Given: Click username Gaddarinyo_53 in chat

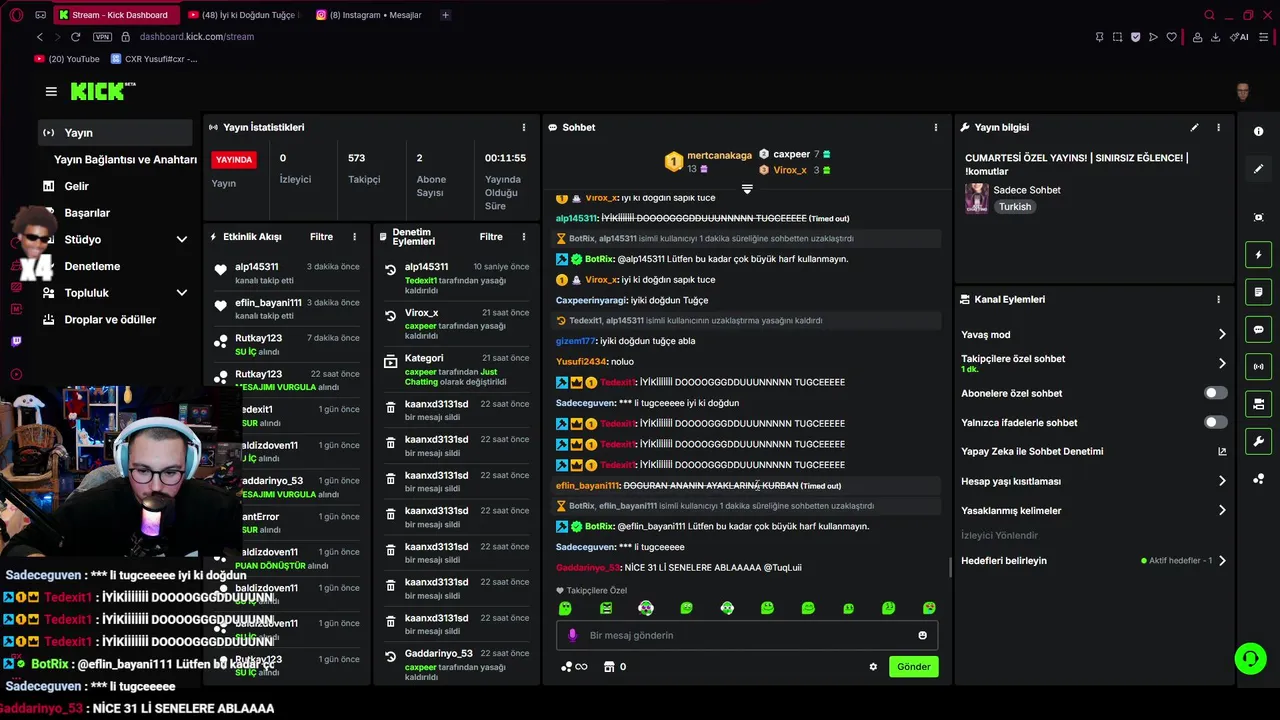Looking at the screenshot, I should tap(588, 568).
